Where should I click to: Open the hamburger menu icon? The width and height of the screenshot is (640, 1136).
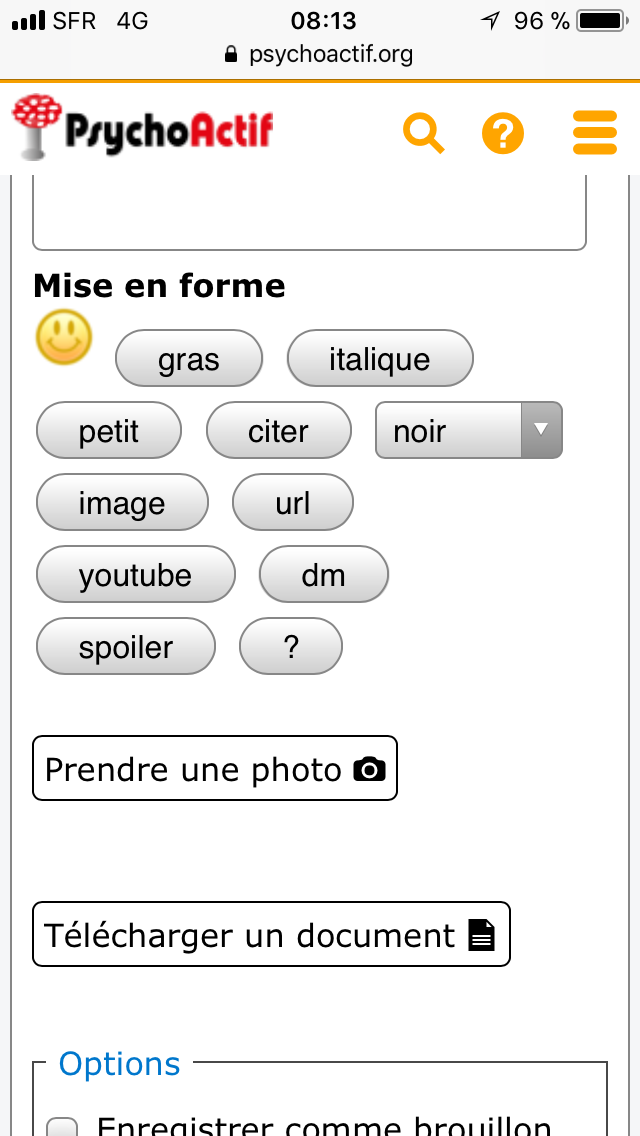point(595,133)
